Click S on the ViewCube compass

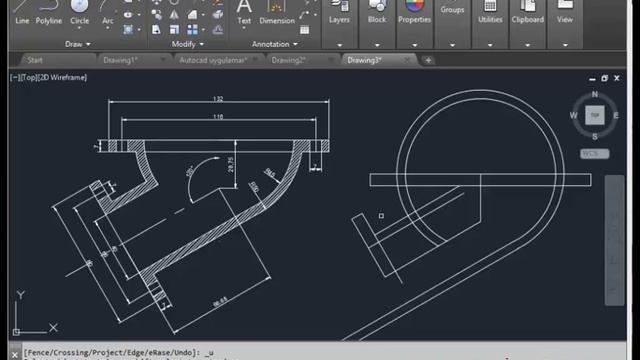pyautogui.click(x=595, y=137)
